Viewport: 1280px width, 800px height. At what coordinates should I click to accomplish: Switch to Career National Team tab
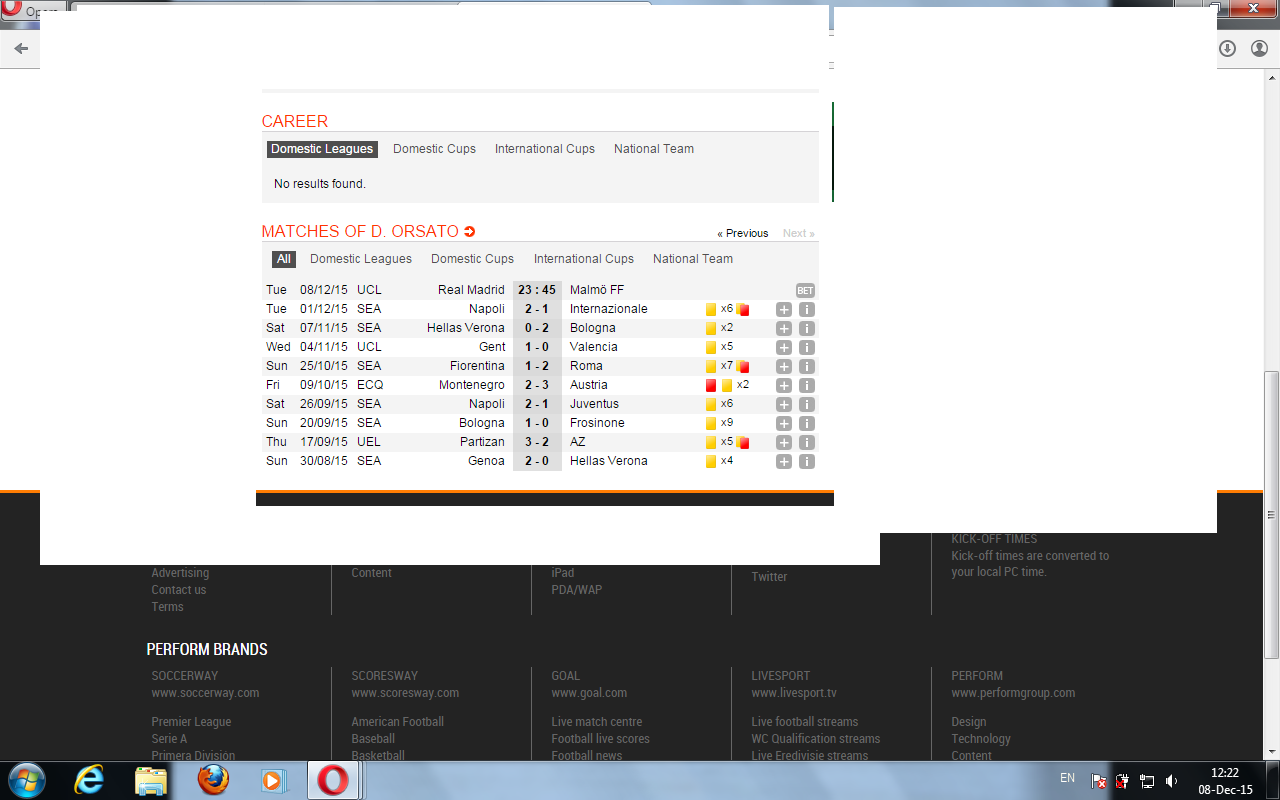[x=654, y=149]
